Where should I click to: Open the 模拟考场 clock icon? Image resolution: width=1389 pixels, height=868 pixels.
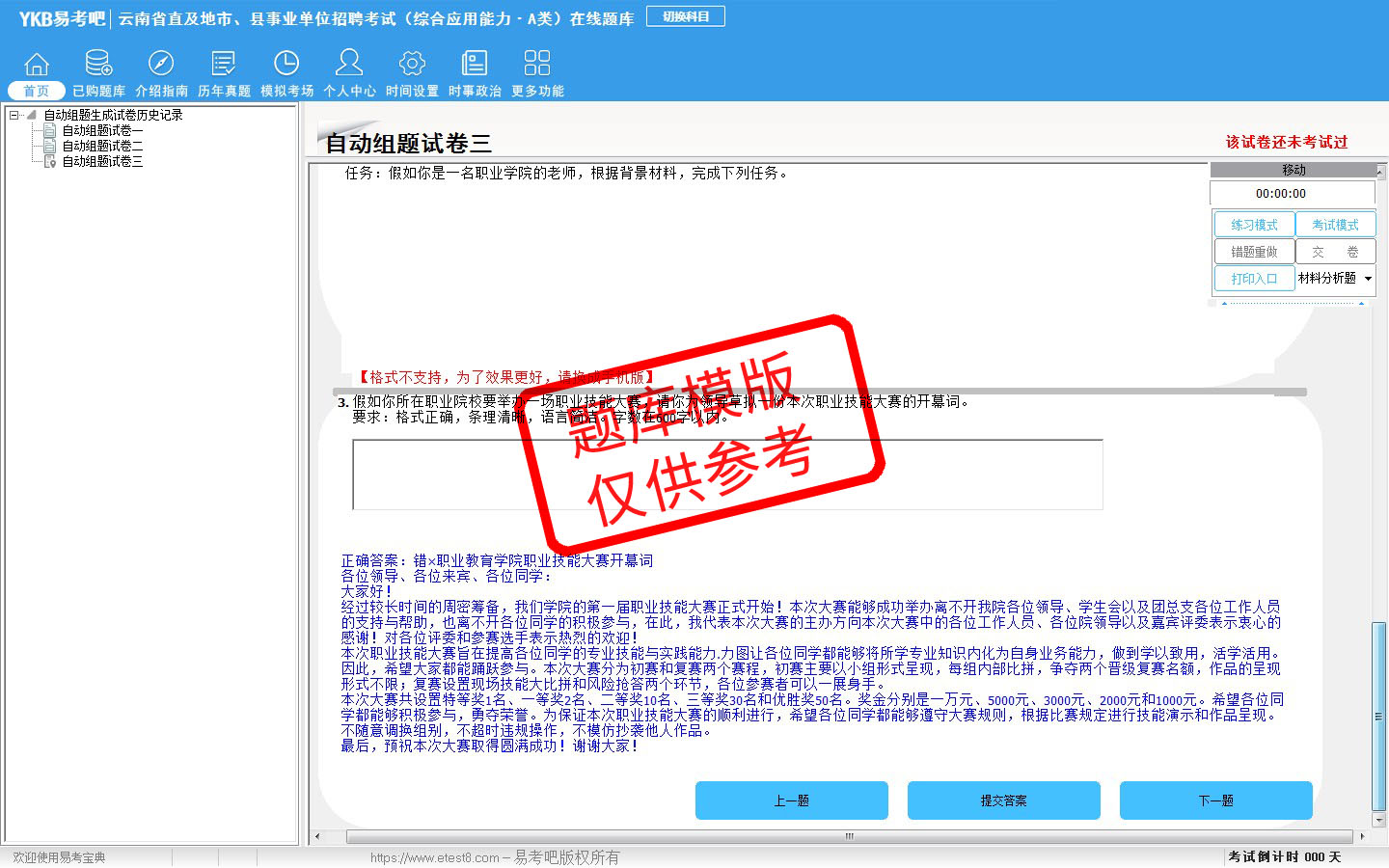point(286,65)
